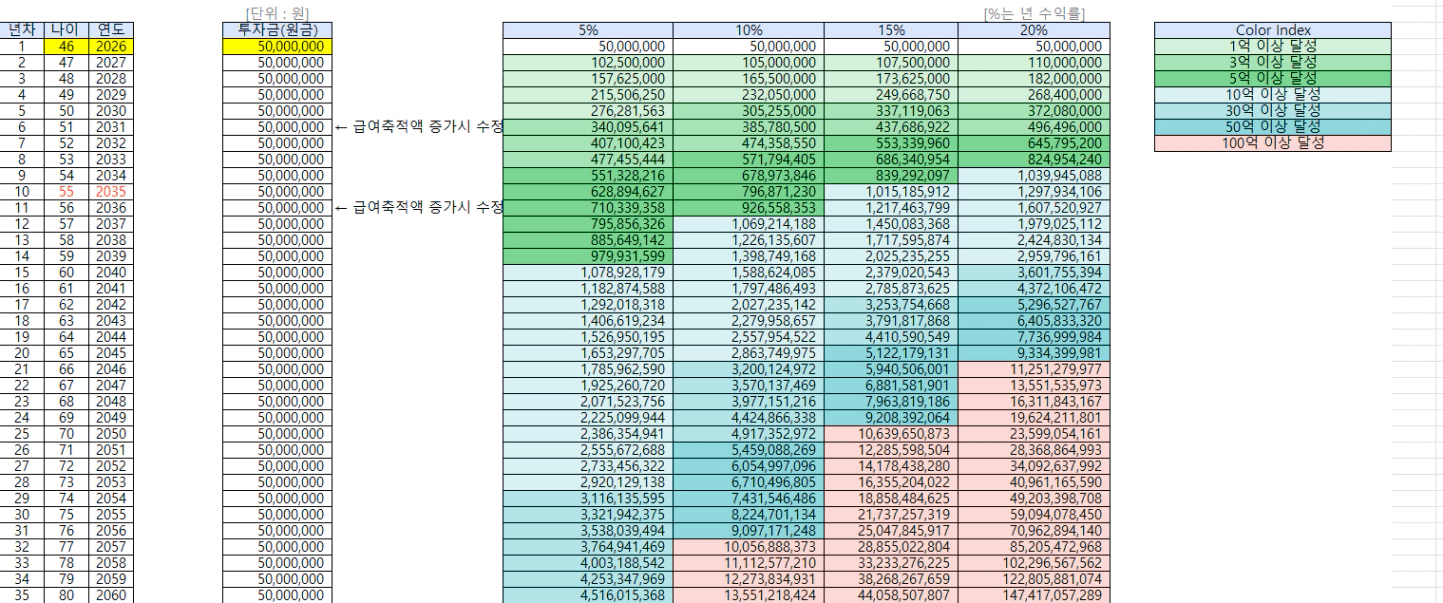Image resolution: width=1443 pixels, height=603 pixels.
Task: Click the 급여축적액 증가시 수정 note beside 2036
Action: [418, 206]
